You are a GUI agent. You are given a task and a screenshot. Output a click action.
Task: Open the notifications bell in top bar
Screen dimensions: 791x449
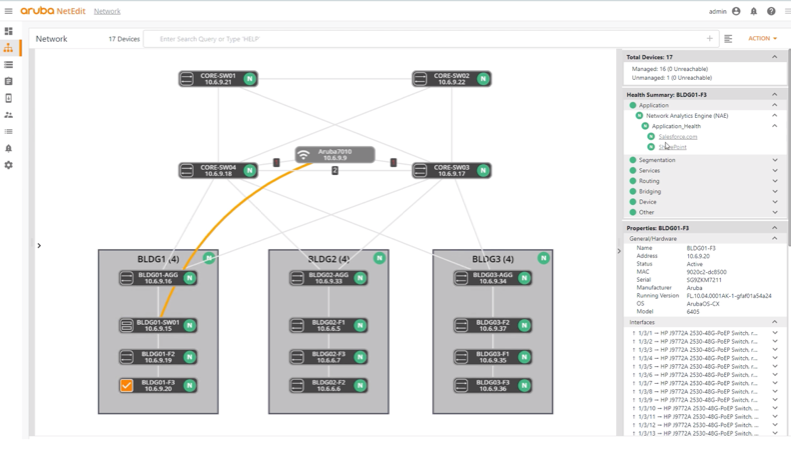click(754, 11)
